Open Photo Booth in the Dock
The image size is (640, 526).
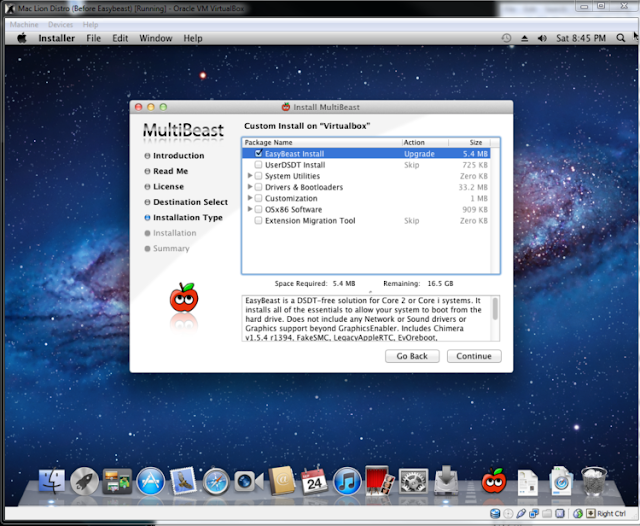pyautogui.click(x=380, y=481)
